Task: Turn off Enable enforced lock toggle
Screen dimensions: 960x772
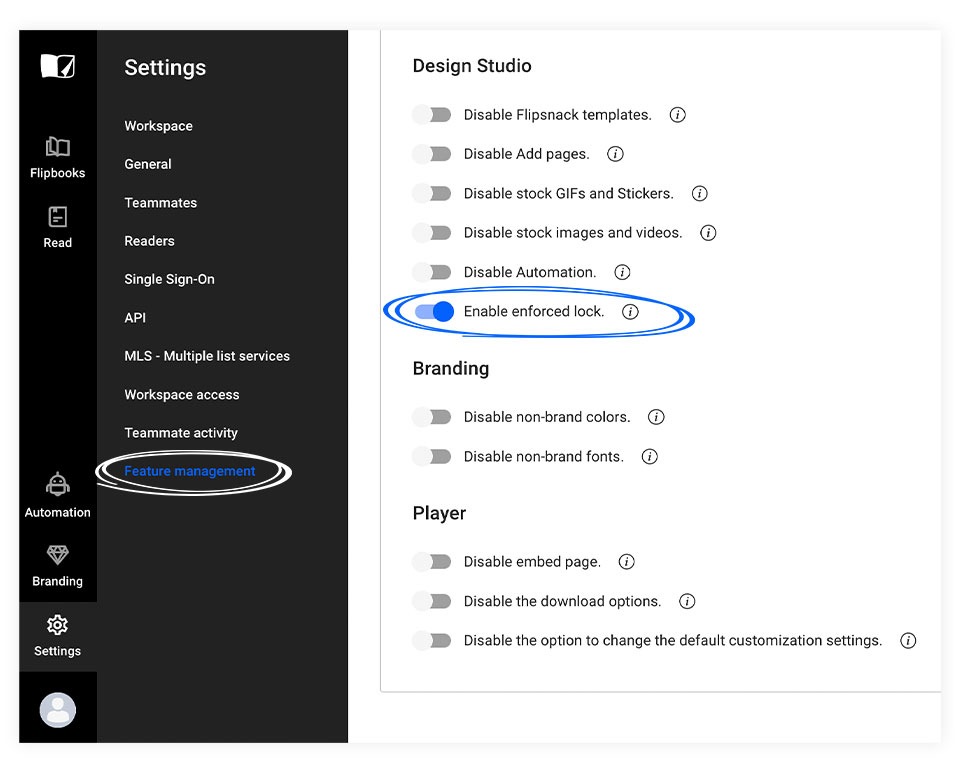Action: pos(434,312)
